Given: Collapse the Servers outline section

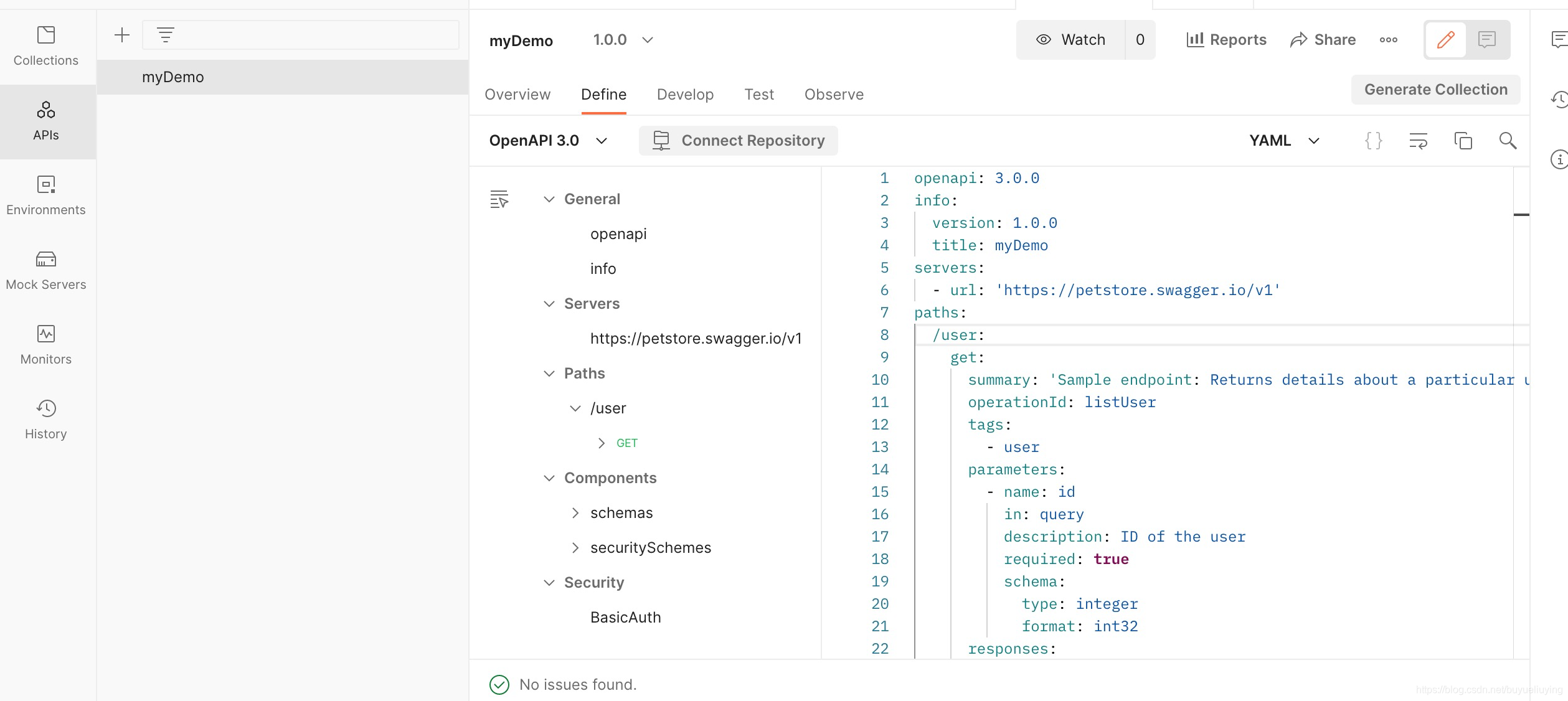Looking at the screenshot, I should pos(549,304).
